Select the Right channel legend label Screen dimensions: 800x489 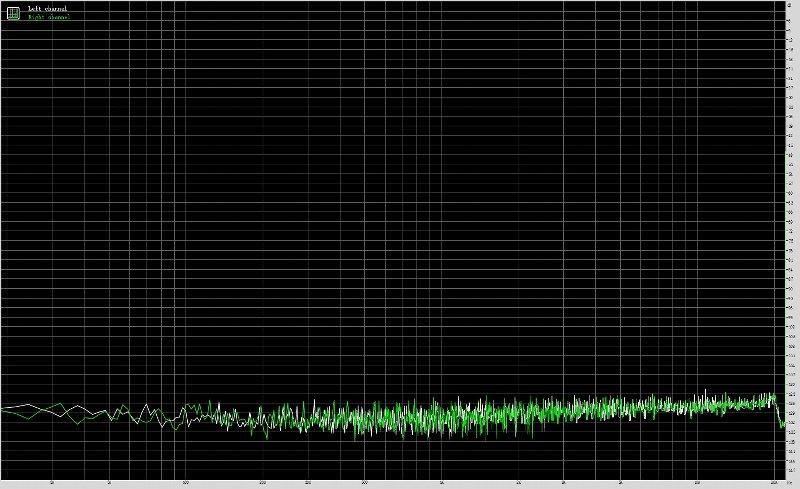(x=49, y=17)
